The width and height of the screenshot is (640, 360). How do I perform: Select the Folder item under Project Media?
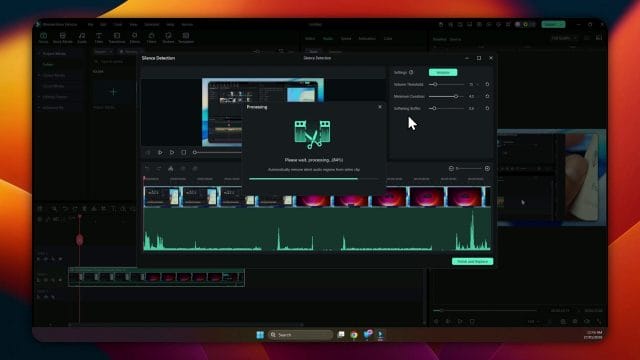[x=48, y=64]
